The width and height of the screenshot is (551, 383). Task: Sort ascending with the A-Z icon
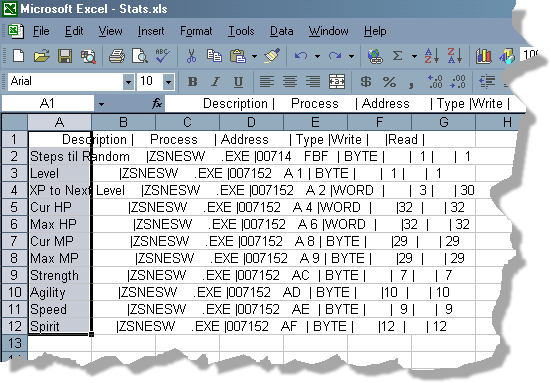[x=432, y=56]
